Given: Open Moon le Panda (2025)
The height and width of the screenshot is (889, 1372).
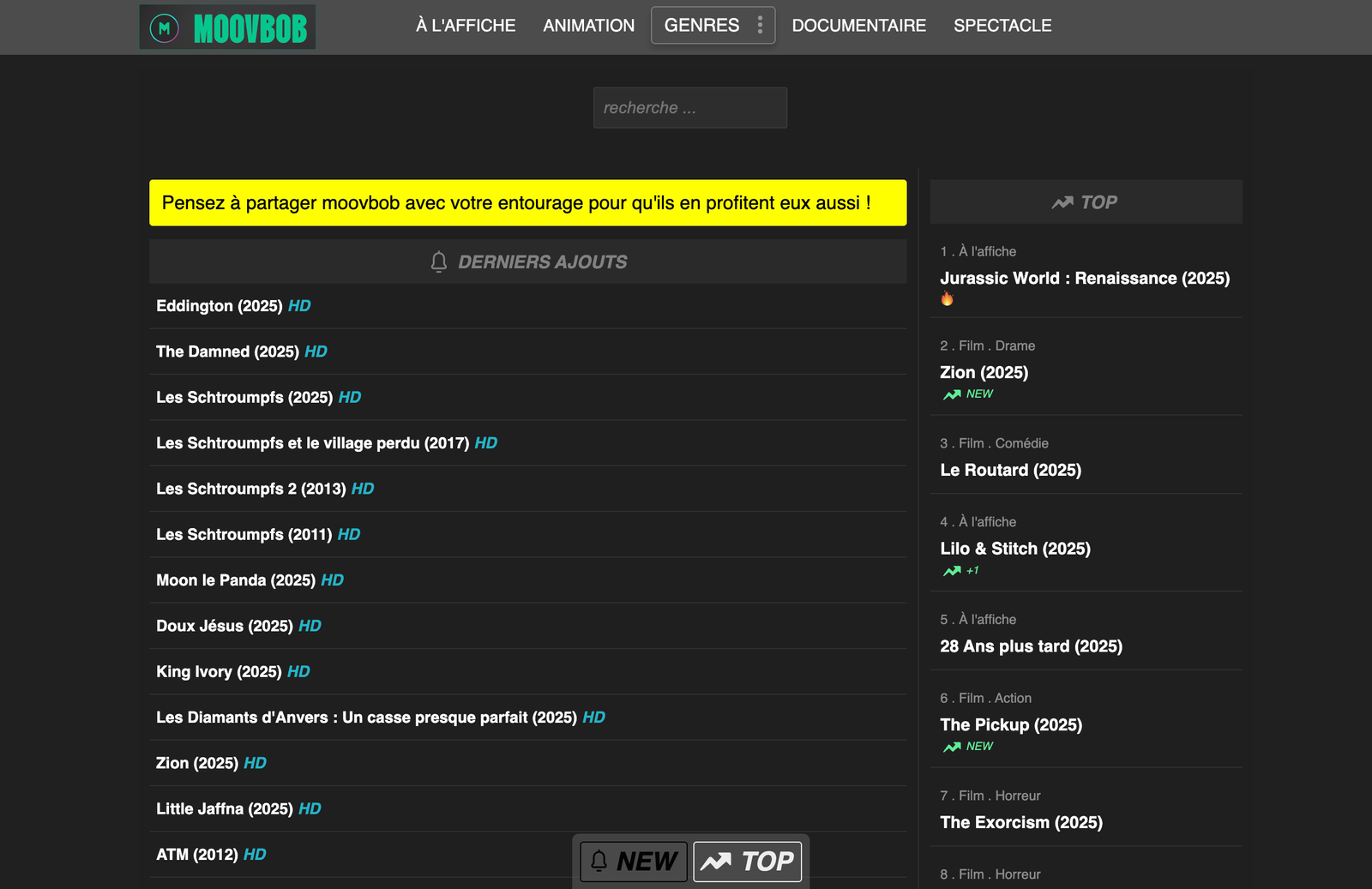Looking at the screenshot, I should [236, 580].
